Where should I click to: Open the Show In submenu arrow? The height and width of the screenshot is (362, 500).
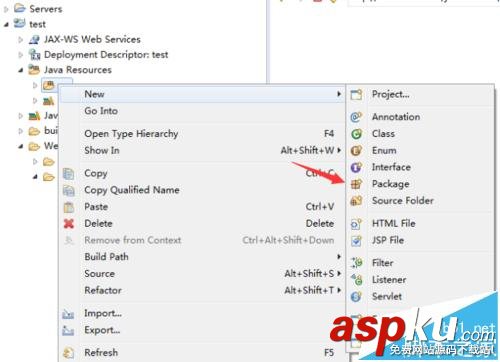point(339,150)
